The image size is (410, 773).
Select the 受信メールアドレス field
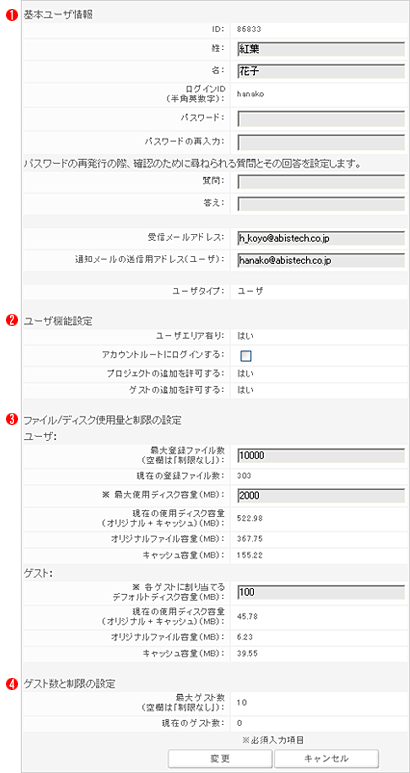tap(321, 238)
